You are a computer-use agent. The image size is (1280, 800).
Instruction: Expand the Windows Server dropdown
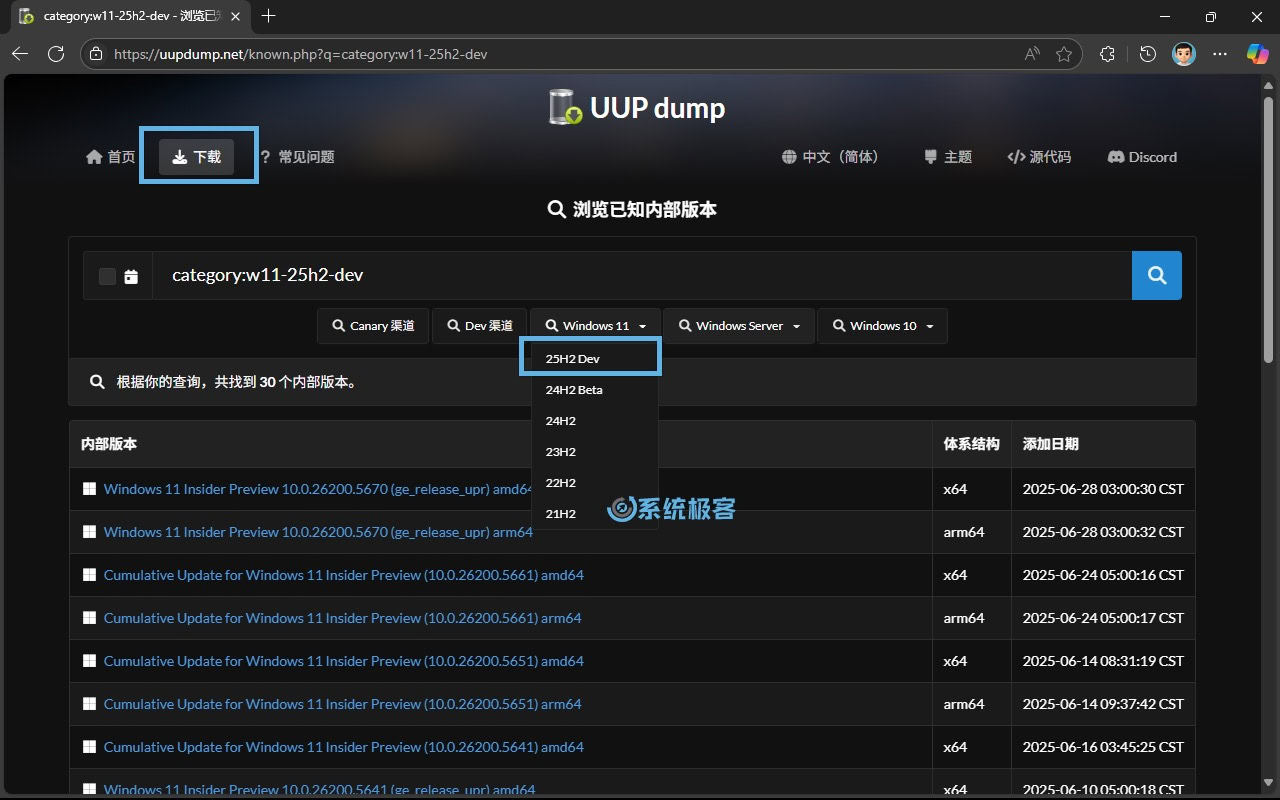point(739,326)
